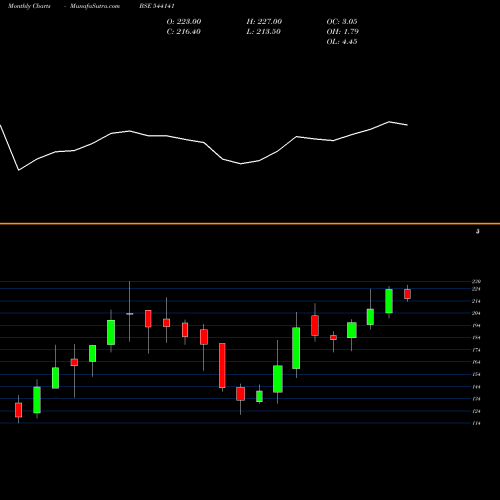Viewport: 500px width, 500px height.
Task: Click the 184 price axis label
Action: pos(476,338)
